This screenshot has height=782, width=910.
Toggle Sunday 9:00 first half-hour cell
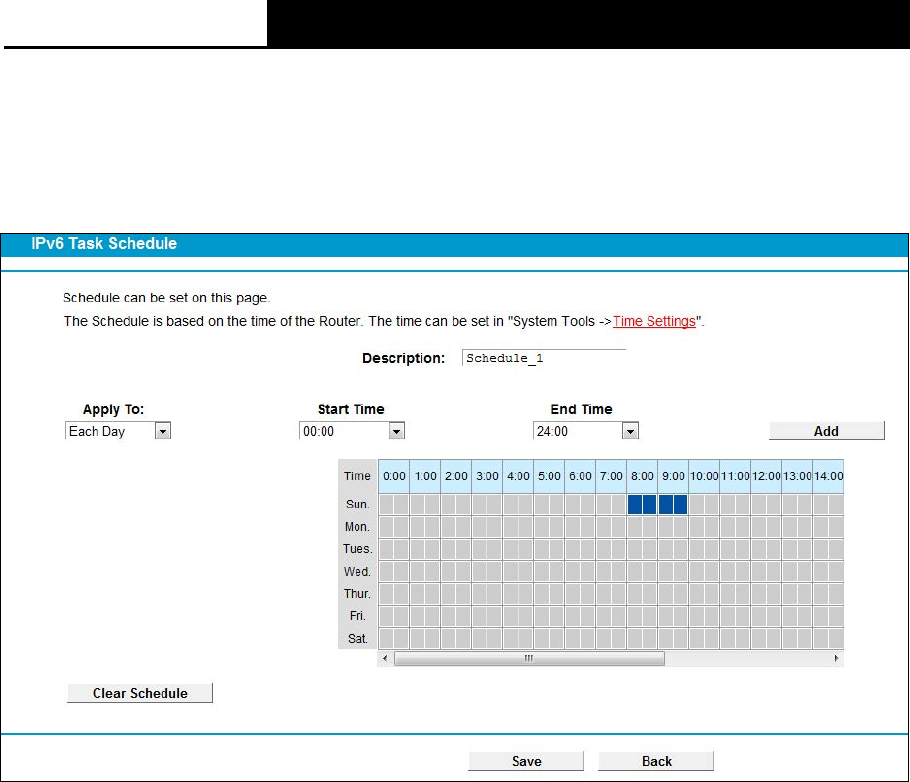tap(666, 504)
